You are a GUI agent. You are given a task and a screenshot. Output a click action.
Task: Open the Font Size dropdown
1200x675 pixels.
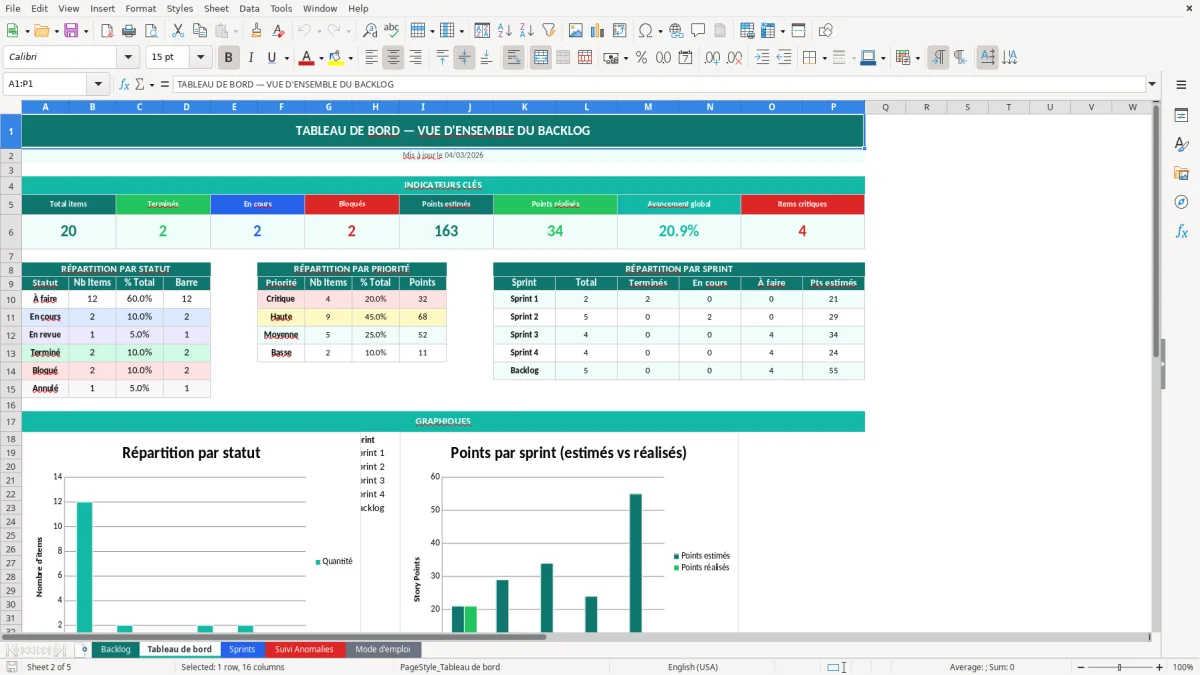click(x=201, y=58)
